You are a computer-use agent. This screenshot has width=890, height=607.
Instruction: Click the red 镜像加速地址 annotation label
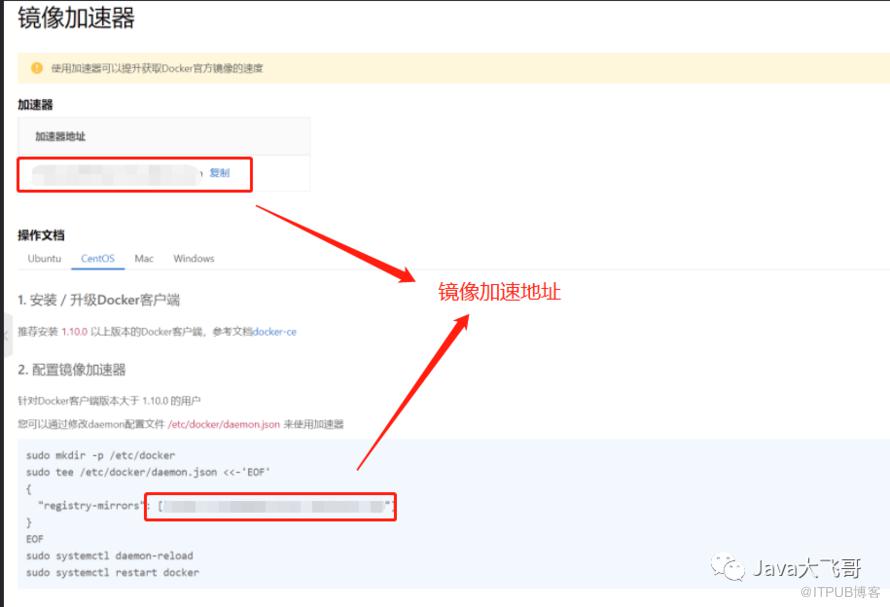[x=499, y=292]
